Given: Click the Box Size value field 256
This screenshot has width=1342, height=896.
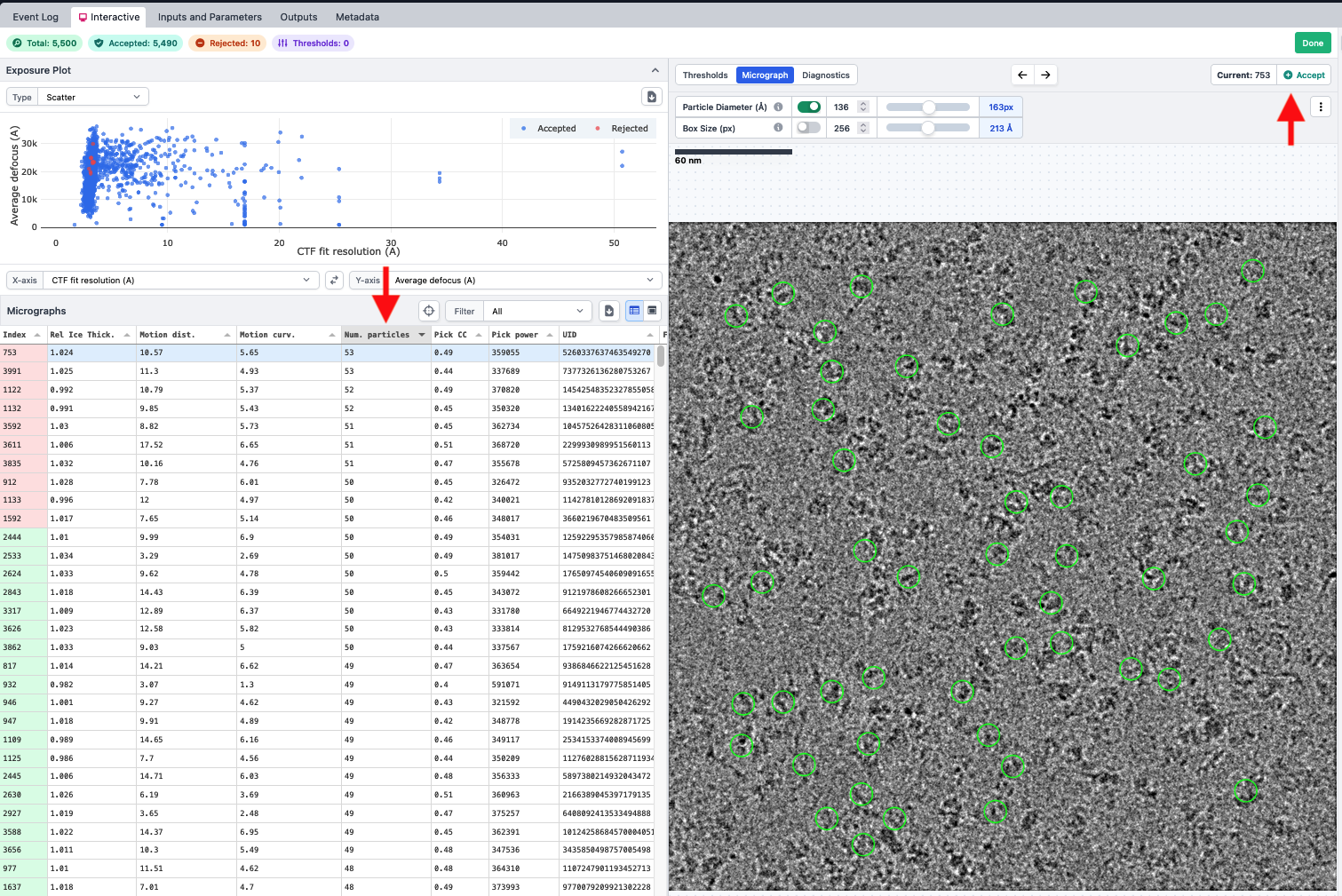Looking at the screenshot, I should pyautogui.click(x=842, y=128).
